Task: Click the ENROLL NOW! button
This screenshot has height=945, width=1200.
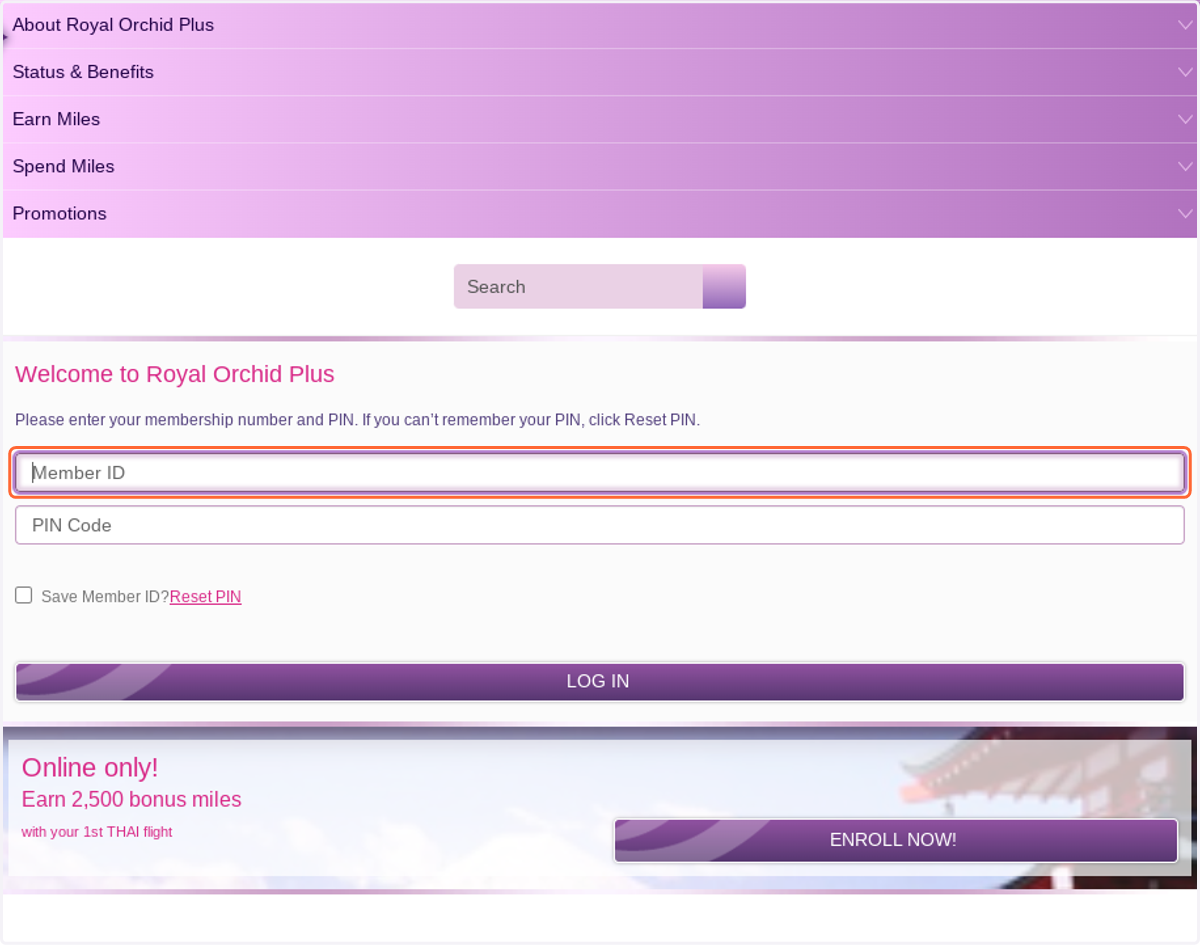Action: click(x=895, y=840)
